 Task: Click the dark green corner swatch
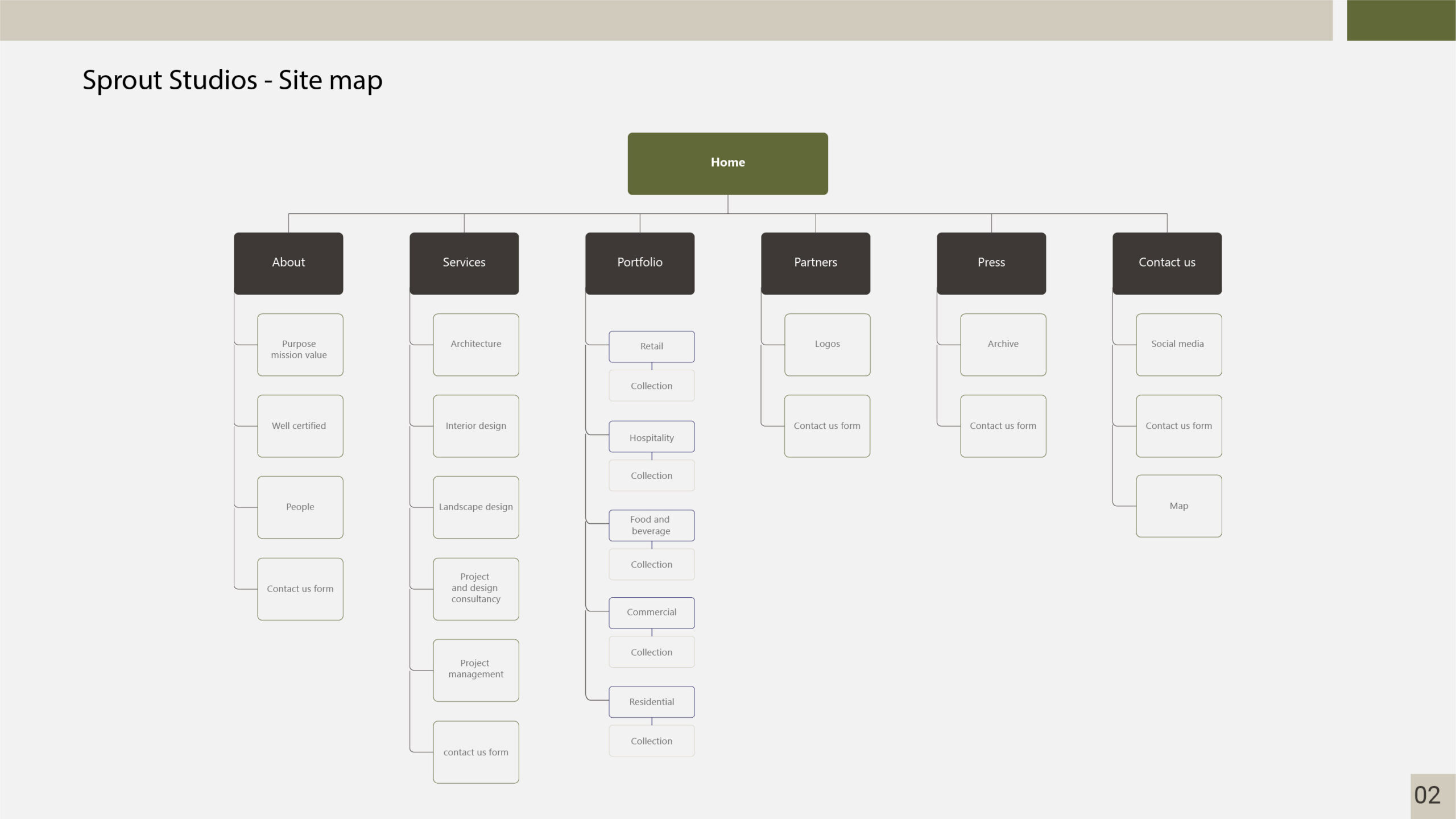click(1400, 20)
